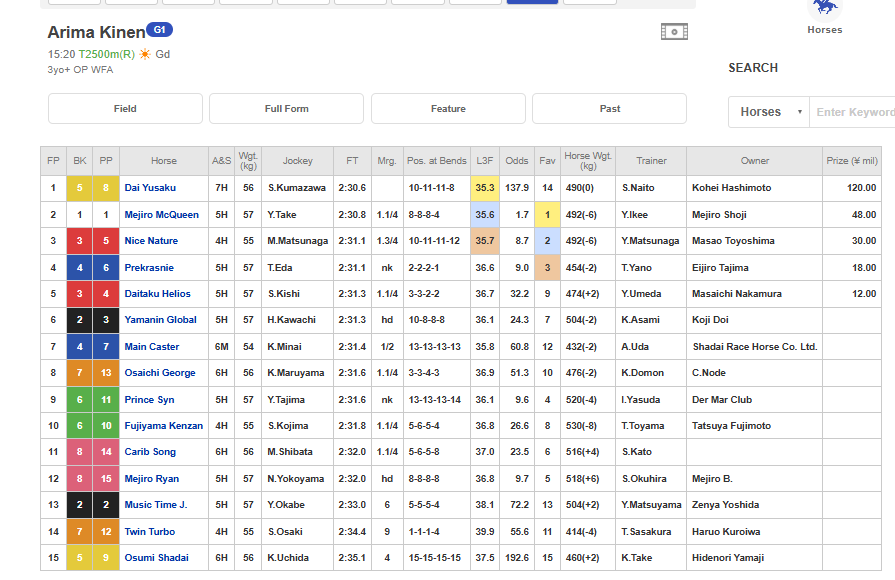
Task: Open Prince Syn horse link
Action: click(150, 400)
